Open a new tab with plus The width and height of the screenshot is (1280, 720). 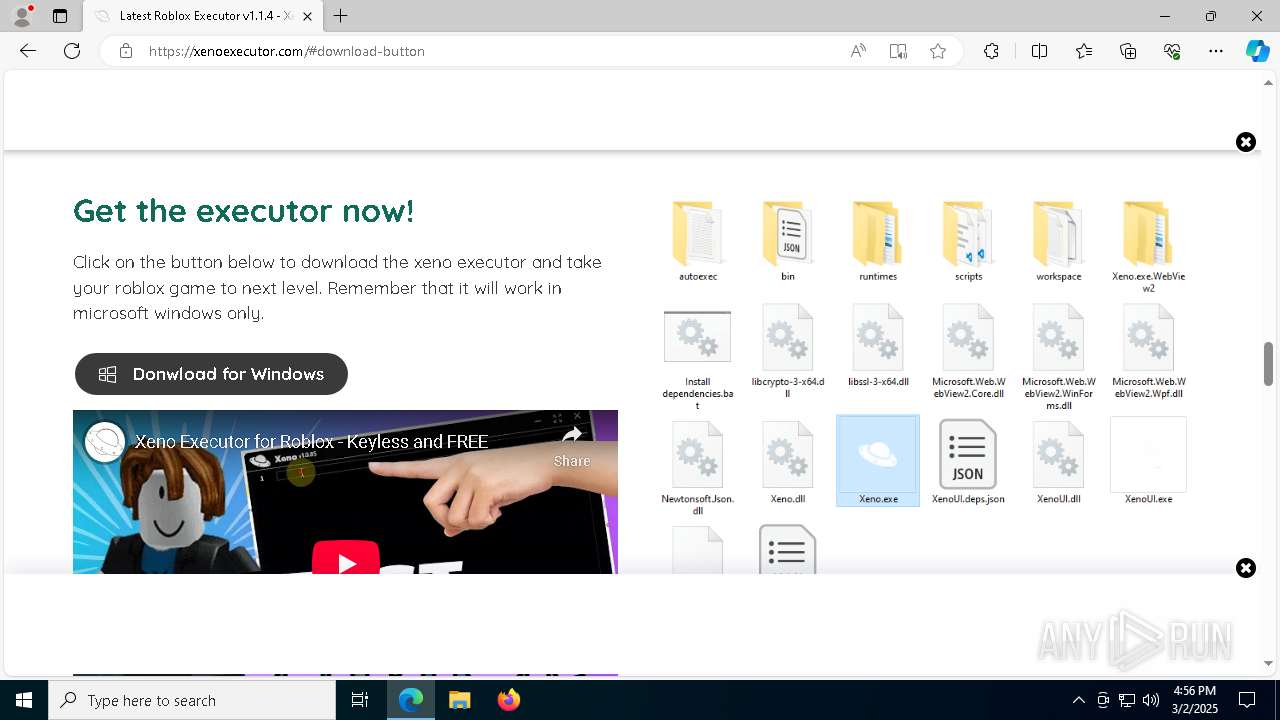tap(341, 16)
